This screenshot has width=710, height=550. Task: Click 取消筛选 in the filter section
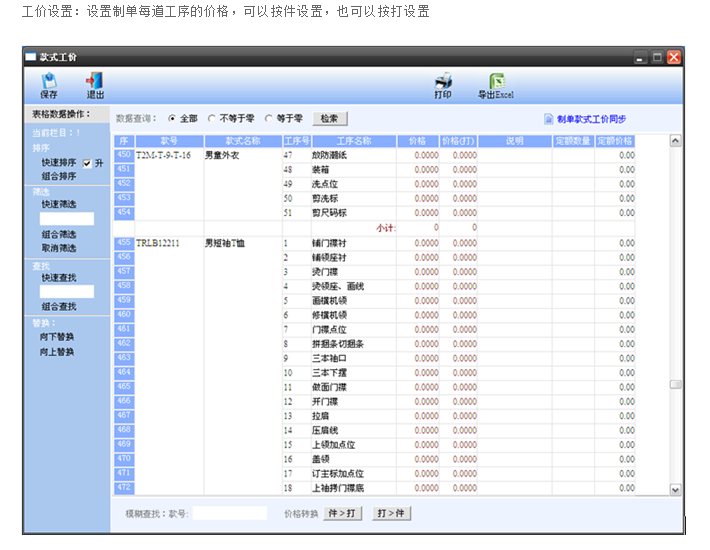pyautogui.click(x=58, y=248)
